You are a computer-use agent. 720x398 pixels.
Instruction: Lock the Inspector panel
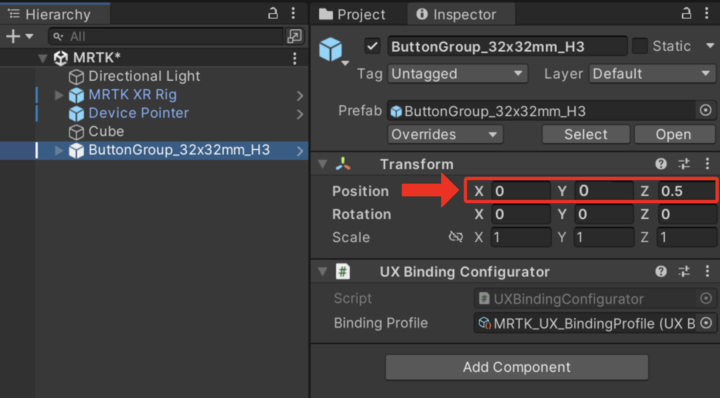pyautogui.click(x=686, y=13)
